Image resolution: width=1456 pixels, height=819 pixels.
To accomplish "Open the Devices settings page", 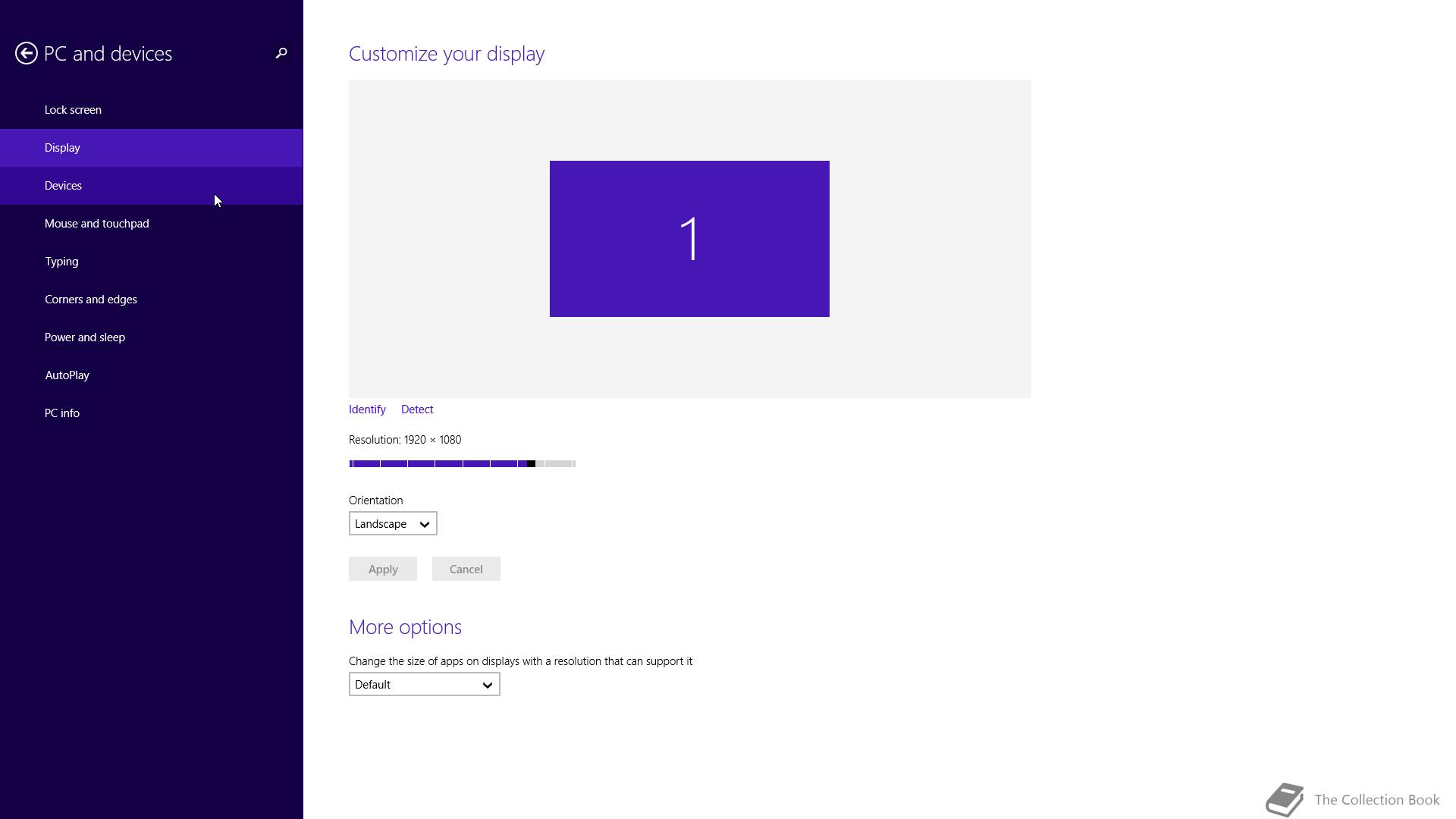I will pos(152,186).
